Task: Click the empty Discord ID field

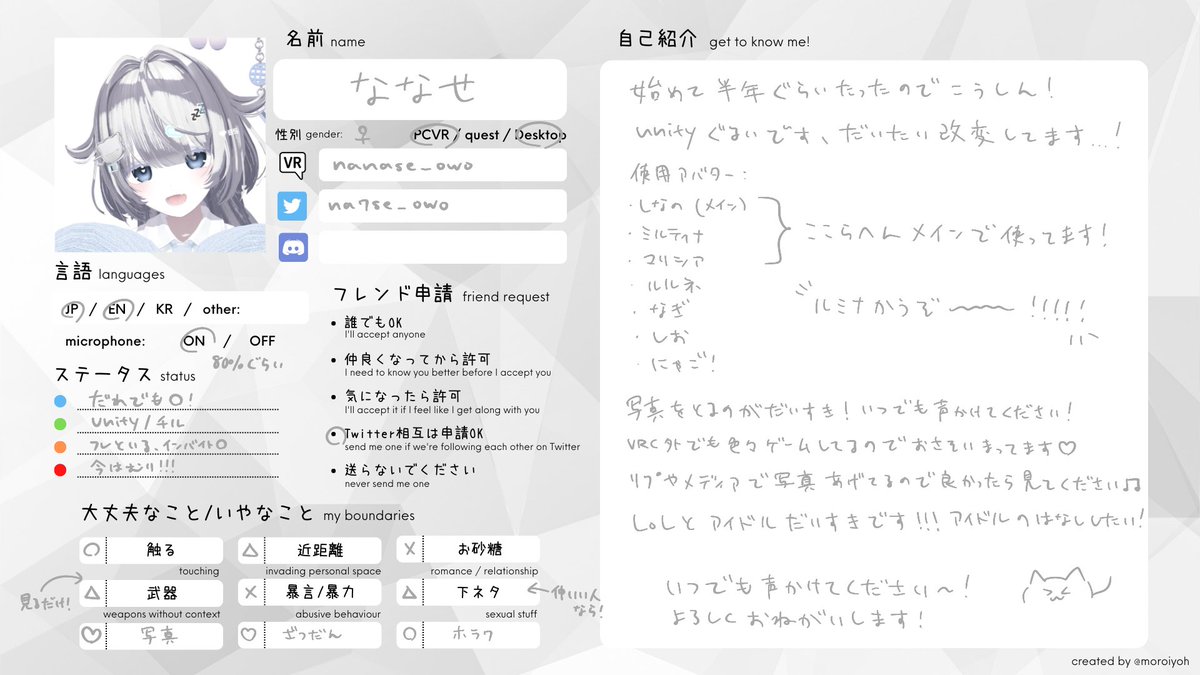Action: 443,247
